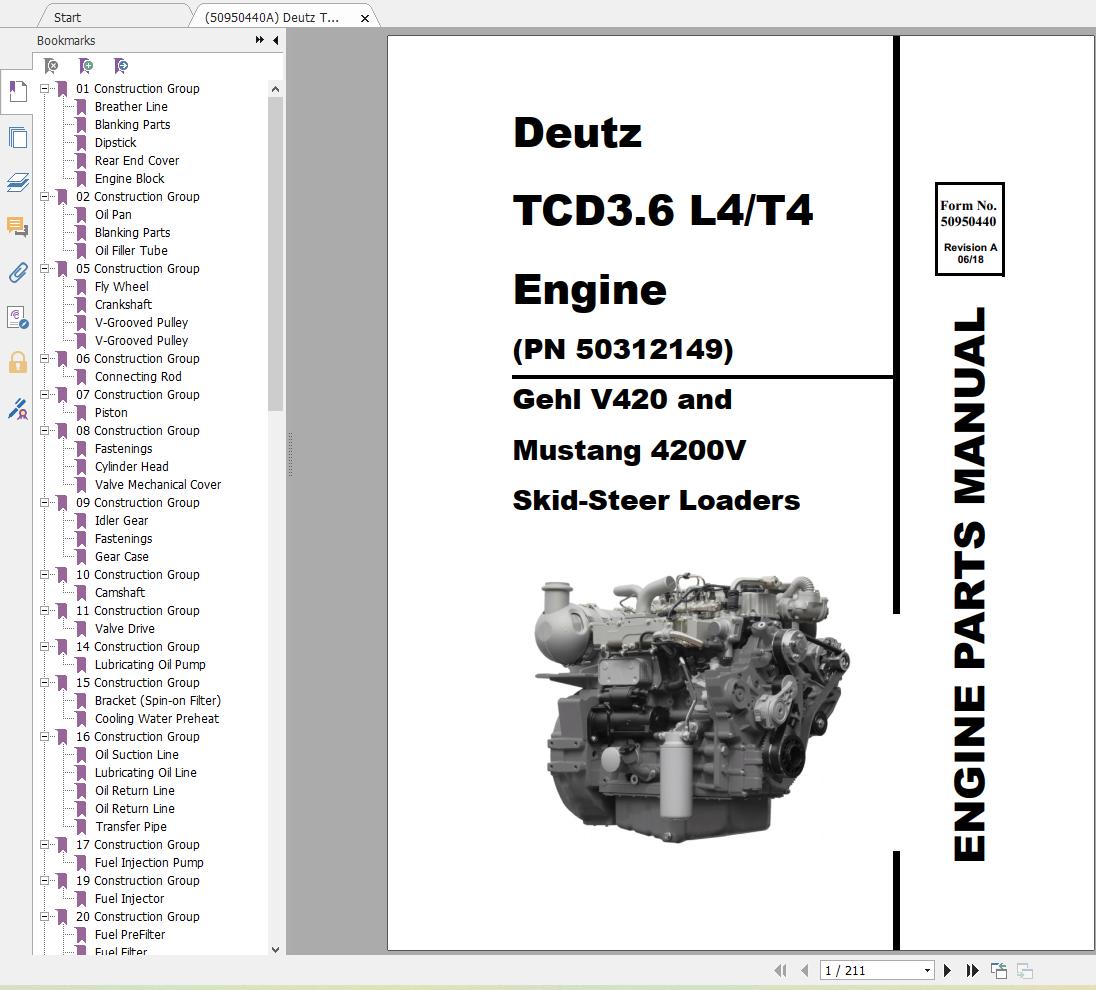Select the Fuel Injector bookmark
1096x990 pixels.
point(129,898)
